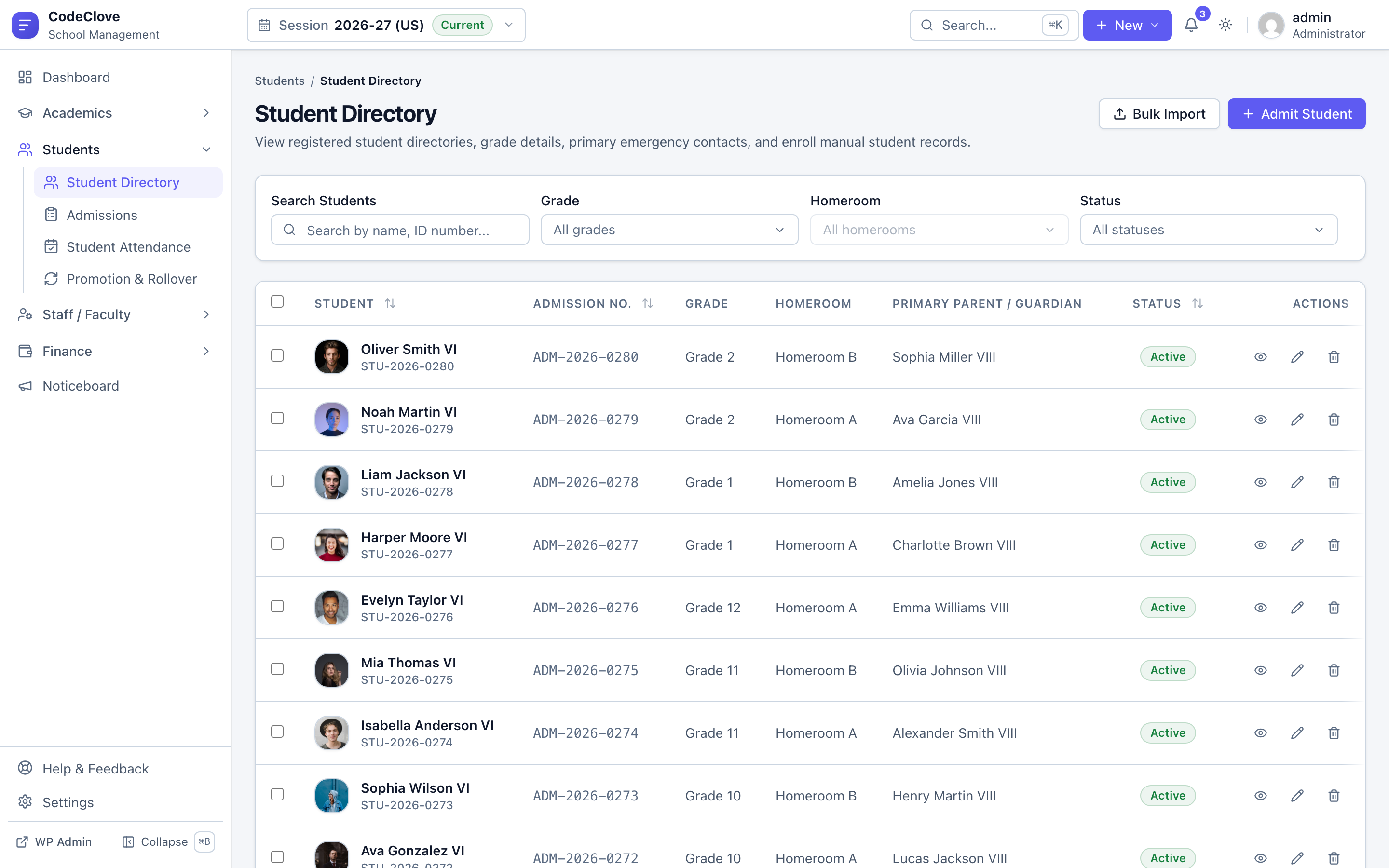This screenshot has width=1389, height=868.
Task: Check the box for Oliver Smith VI
Action: pyautogui.click(x=277, y=356)
